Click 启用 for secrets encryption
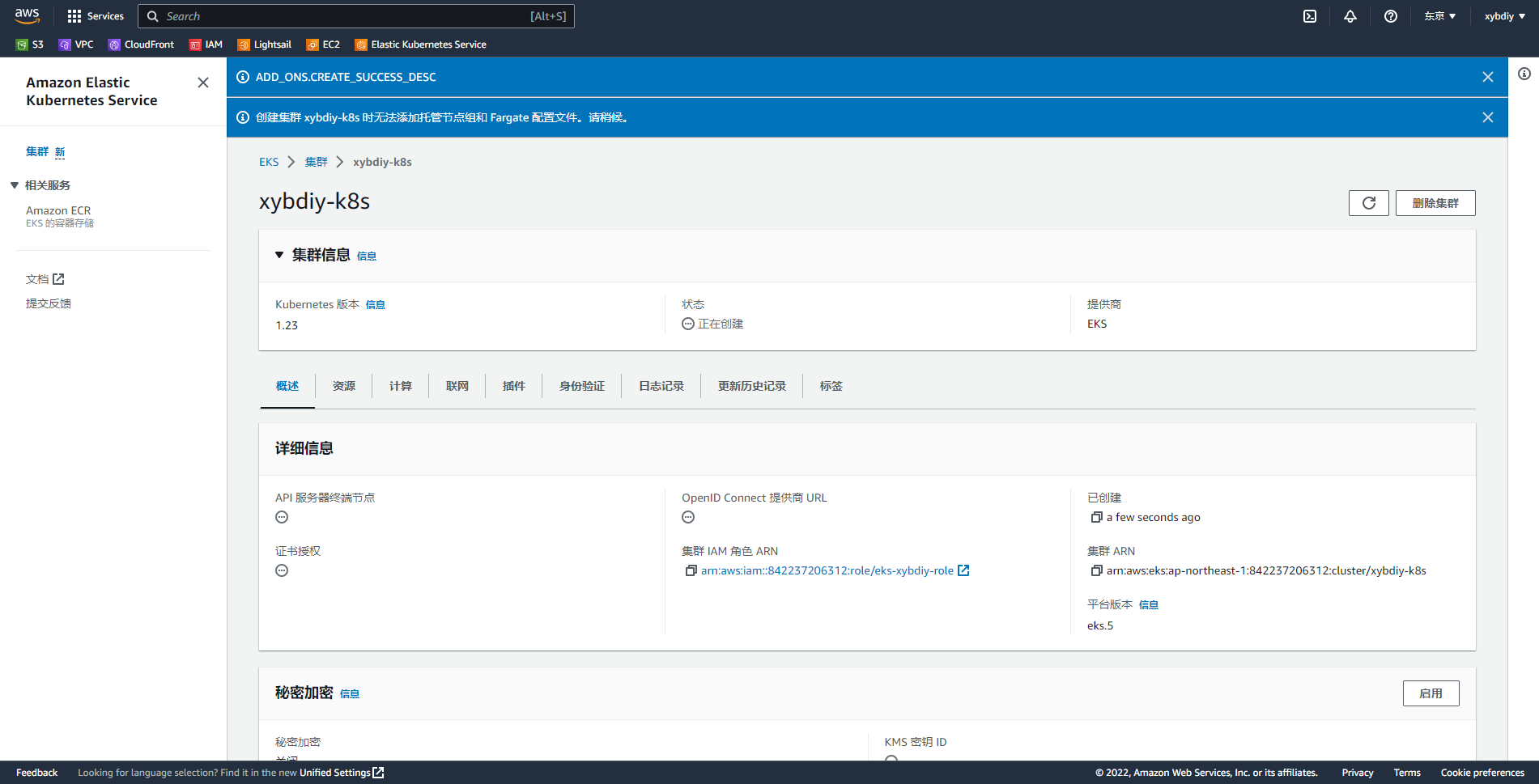Image resolution: width=1539 pixels, height=784 pixels. coord(1431,693)
